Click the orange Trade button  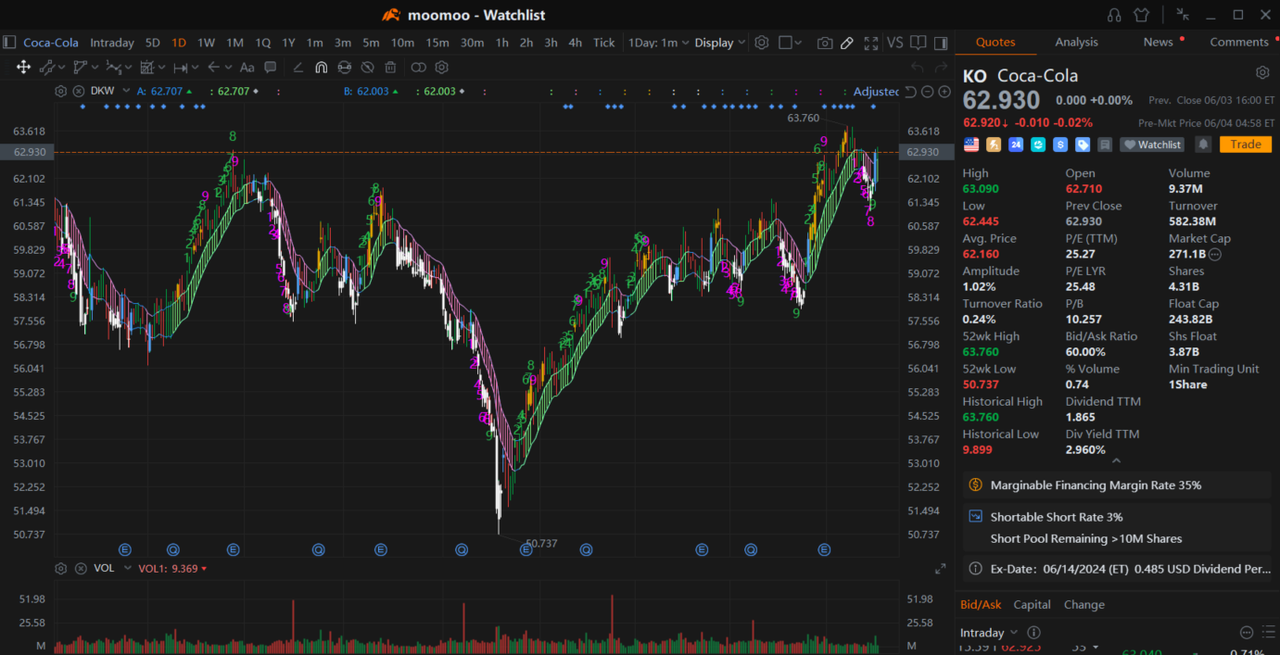coord(1245,144)
